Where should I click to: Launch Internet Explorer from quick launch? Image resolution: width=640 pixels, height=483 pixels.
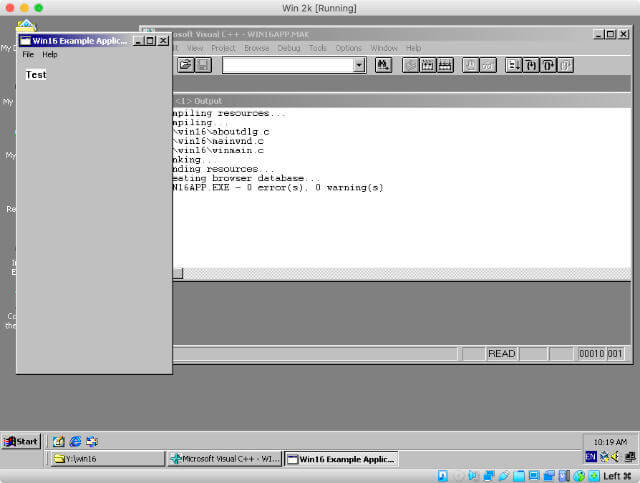(x=76, y=441)
